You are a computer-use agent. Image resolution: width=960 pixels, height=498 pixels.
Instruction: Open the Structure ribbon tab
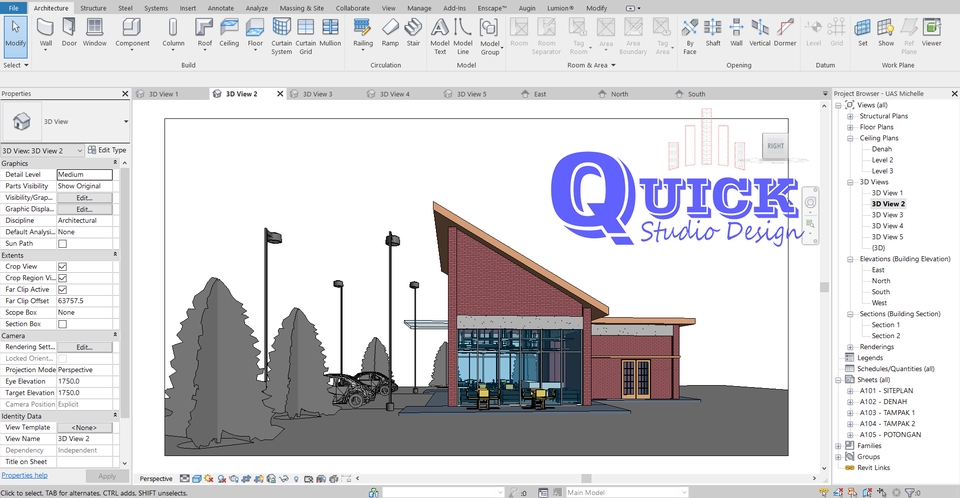point(93,8)
